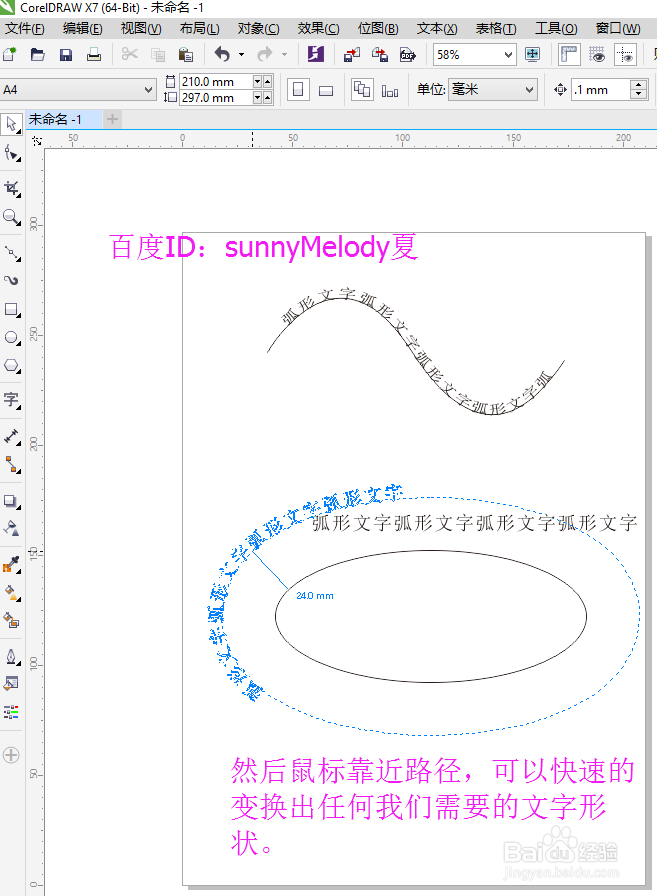Select the Drop Shadow tool
The width and height of the screenshot is (657, 896).
(11, 501)
